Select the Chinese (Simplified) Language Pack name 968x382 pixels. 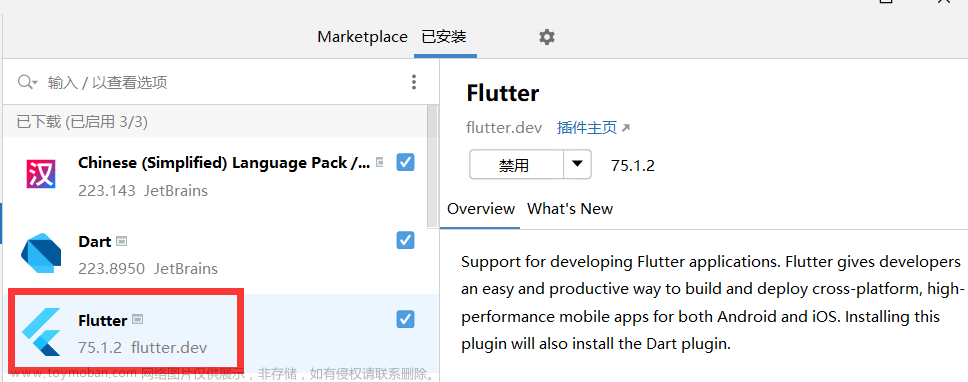coord(224,163)
